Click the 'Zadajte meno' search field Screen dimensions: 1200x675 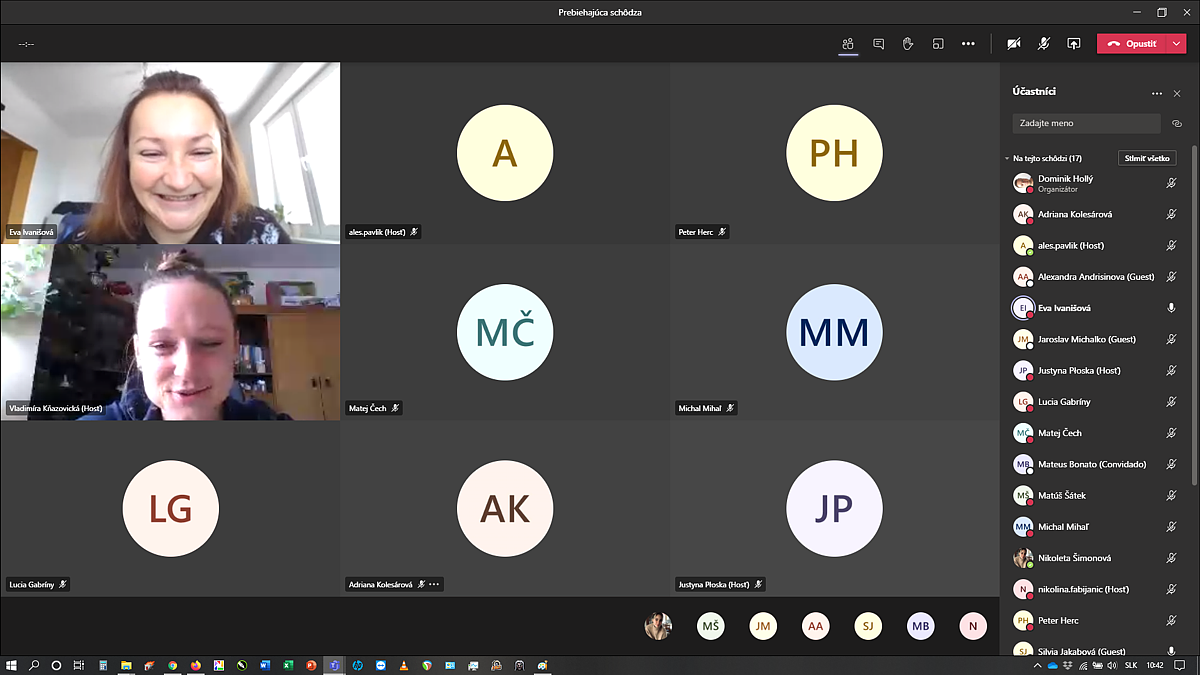click(x=1086, y=123)
